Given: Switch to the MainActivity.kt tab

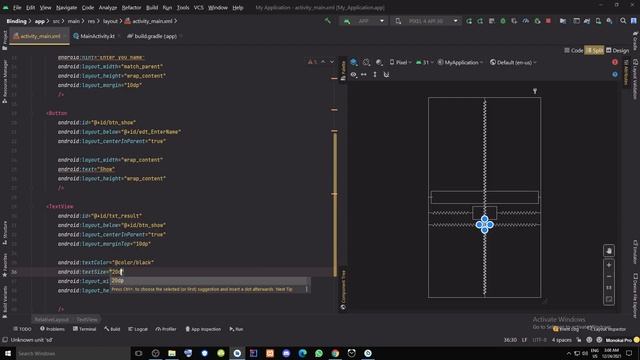Looking at the screenshot, I should 96,36.
